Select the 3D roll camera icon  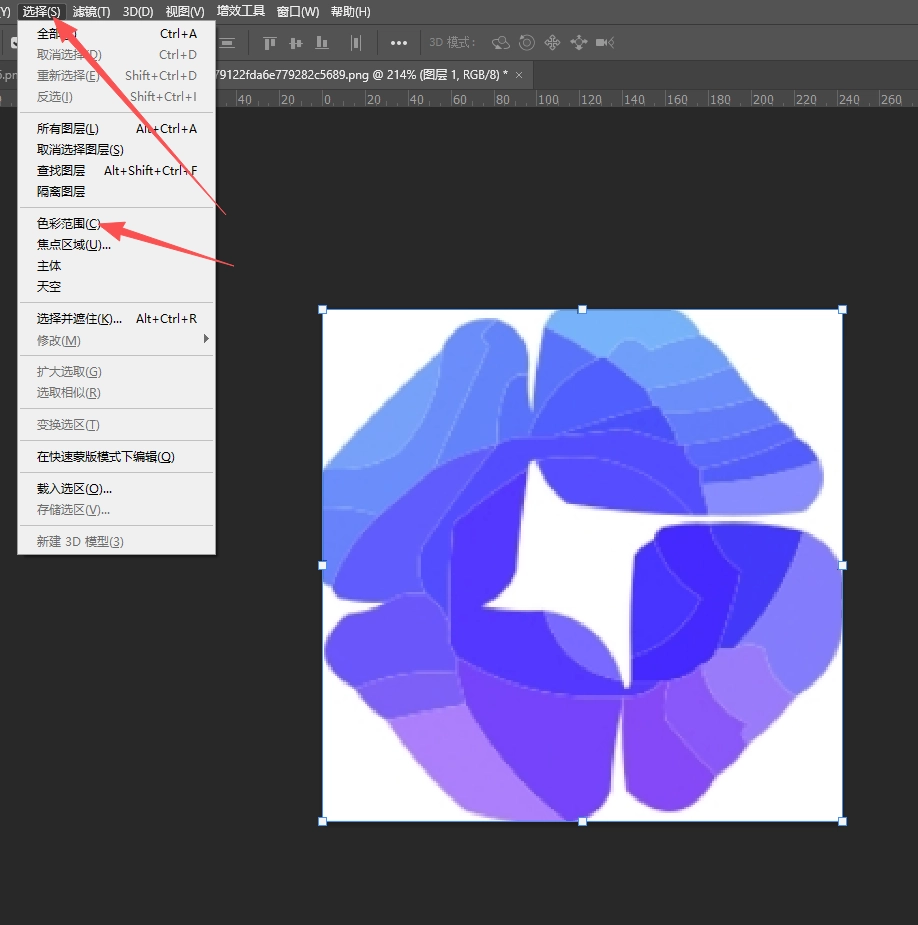526,43
